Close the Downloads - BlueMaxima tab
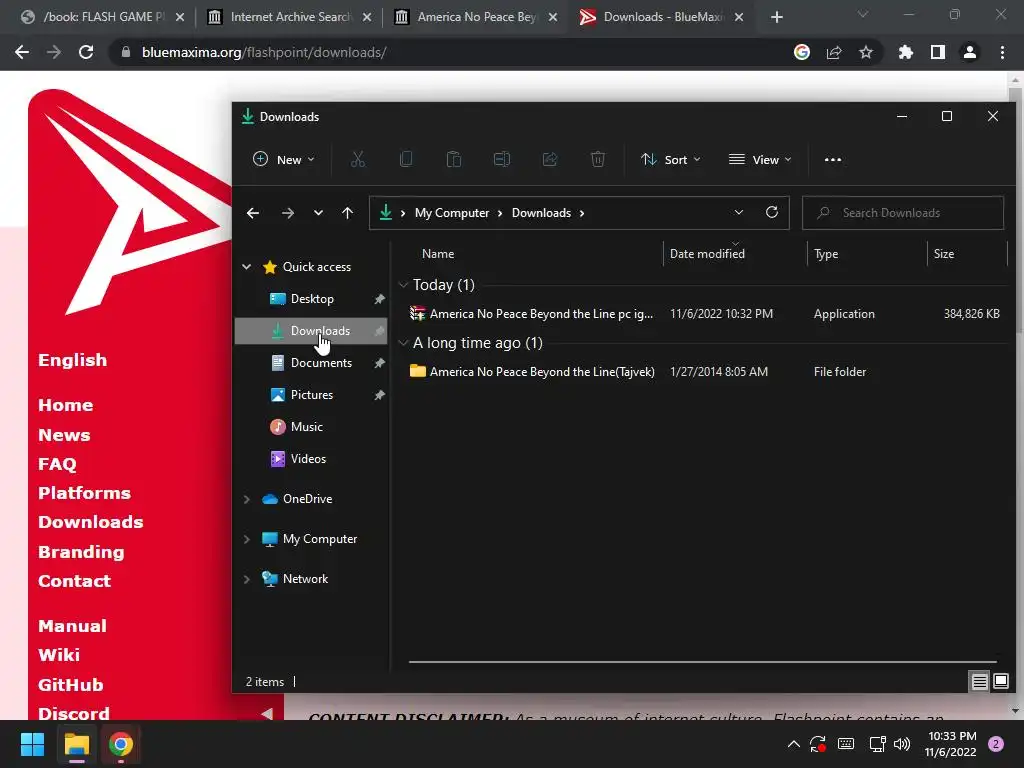Screen dimensions: 1024x768 coord(739,17)
